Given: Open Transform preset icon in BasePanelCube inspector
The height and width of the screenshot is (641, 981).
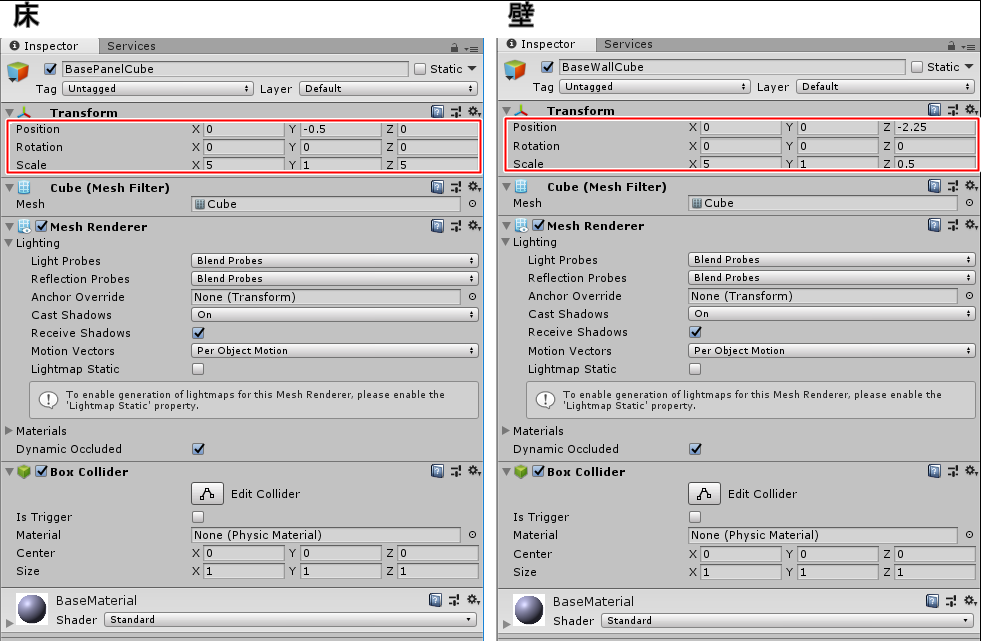Looking at the screenshot, I should click(x=456, y=112).
